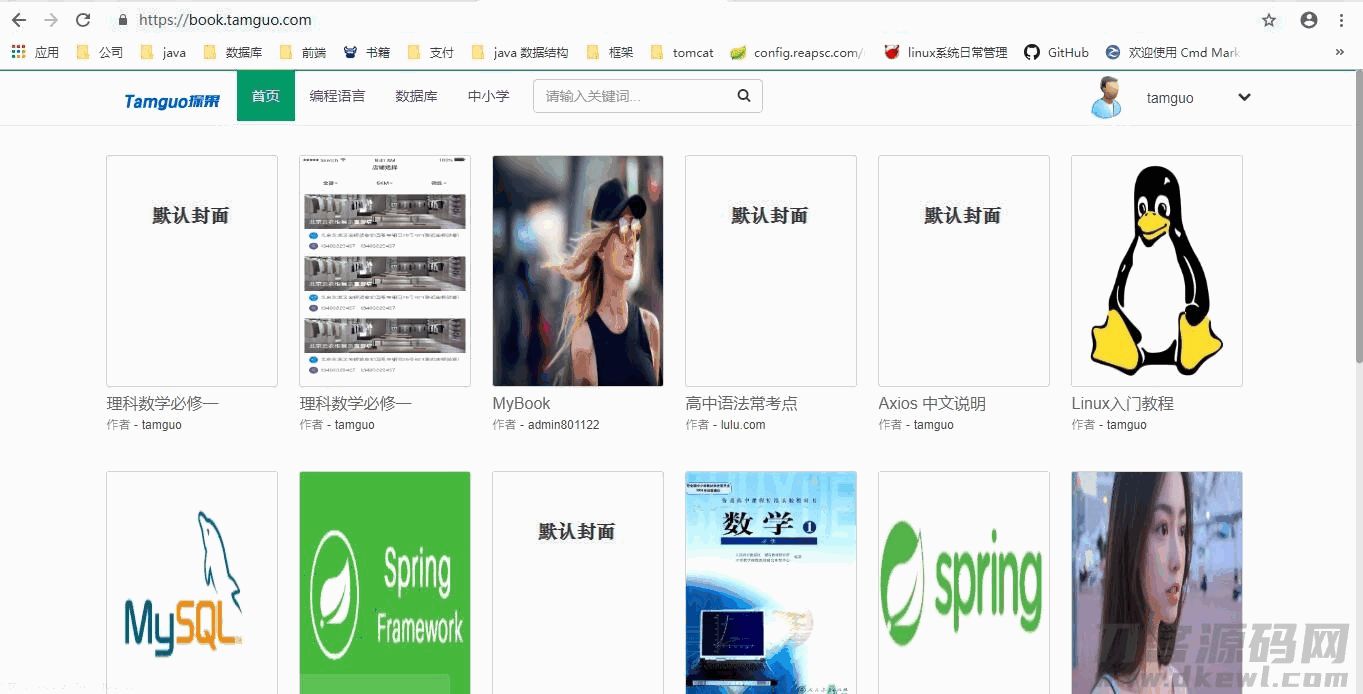Click the search magnifier icon
The width and height of the screenshot is (1363, 694).
click(x=743, y=96)
